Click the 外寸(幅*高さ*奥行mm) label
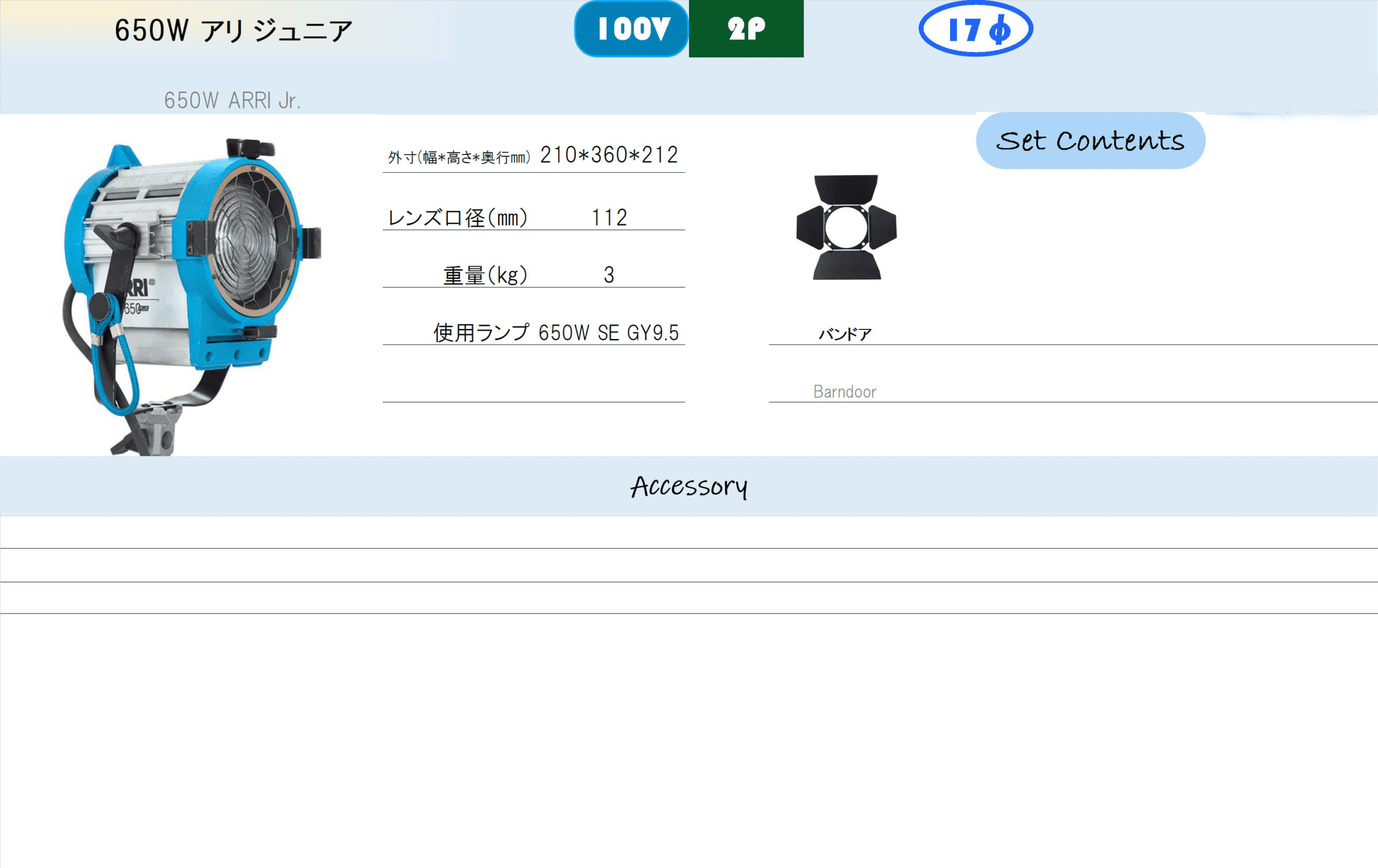 pyautogui.click(x=459, y=157)
